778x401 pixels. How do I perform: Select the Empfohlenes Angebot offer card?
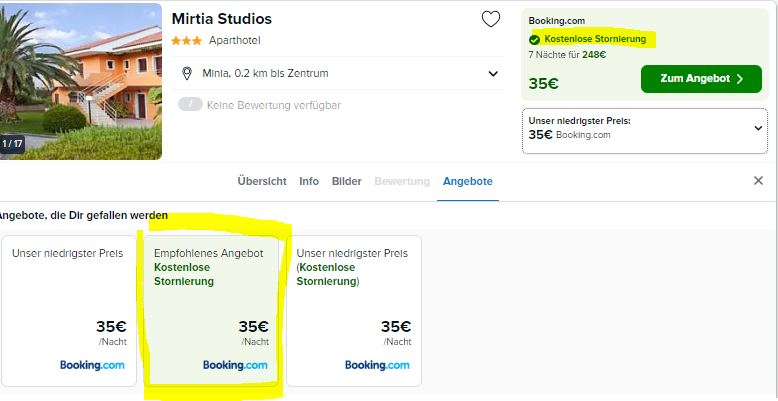point(211,311)
